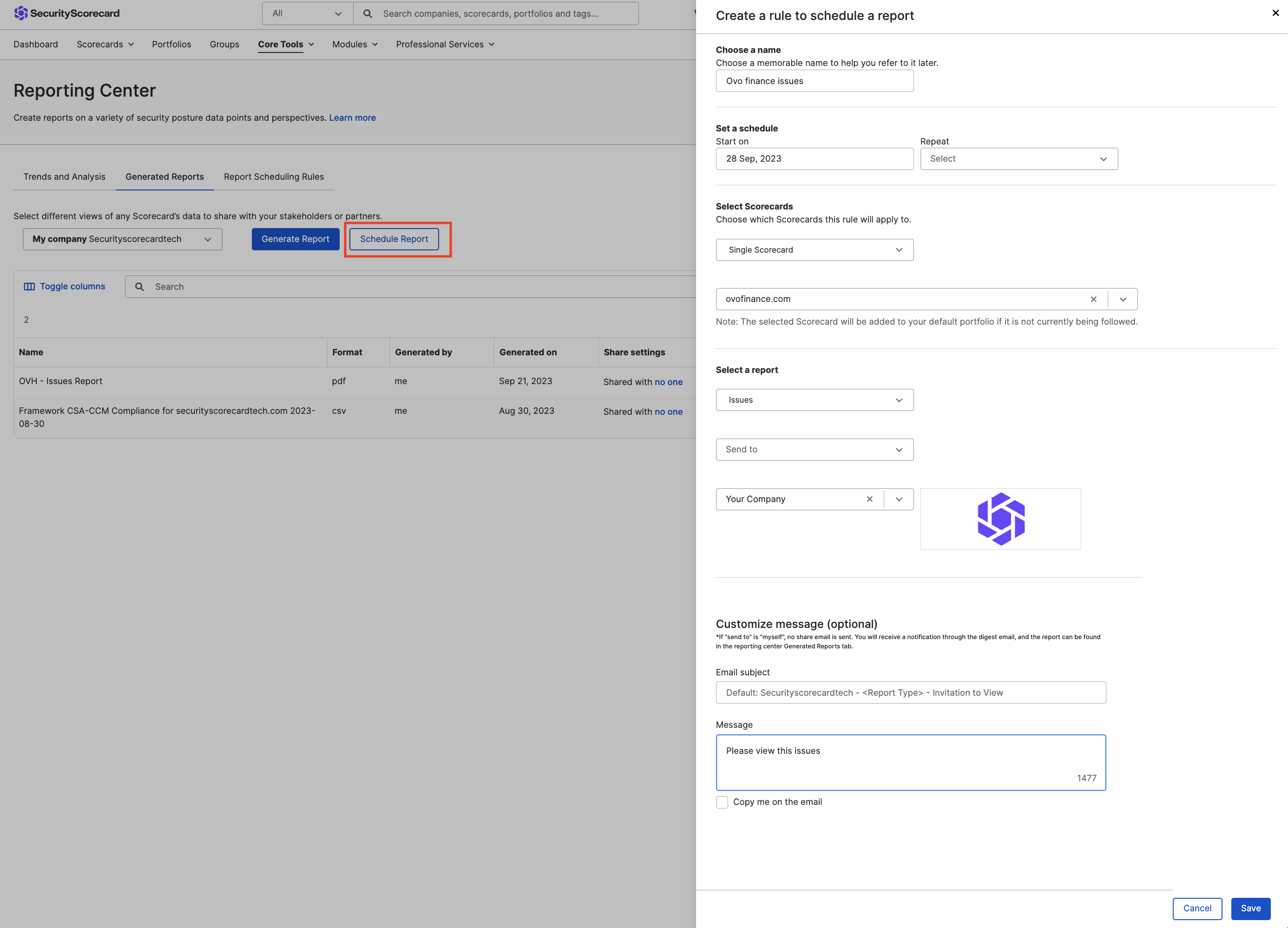The image size is (1288, 928).
Task: Click no one link for Framework CSA-CCM report
Action: [x=669, y=412]
